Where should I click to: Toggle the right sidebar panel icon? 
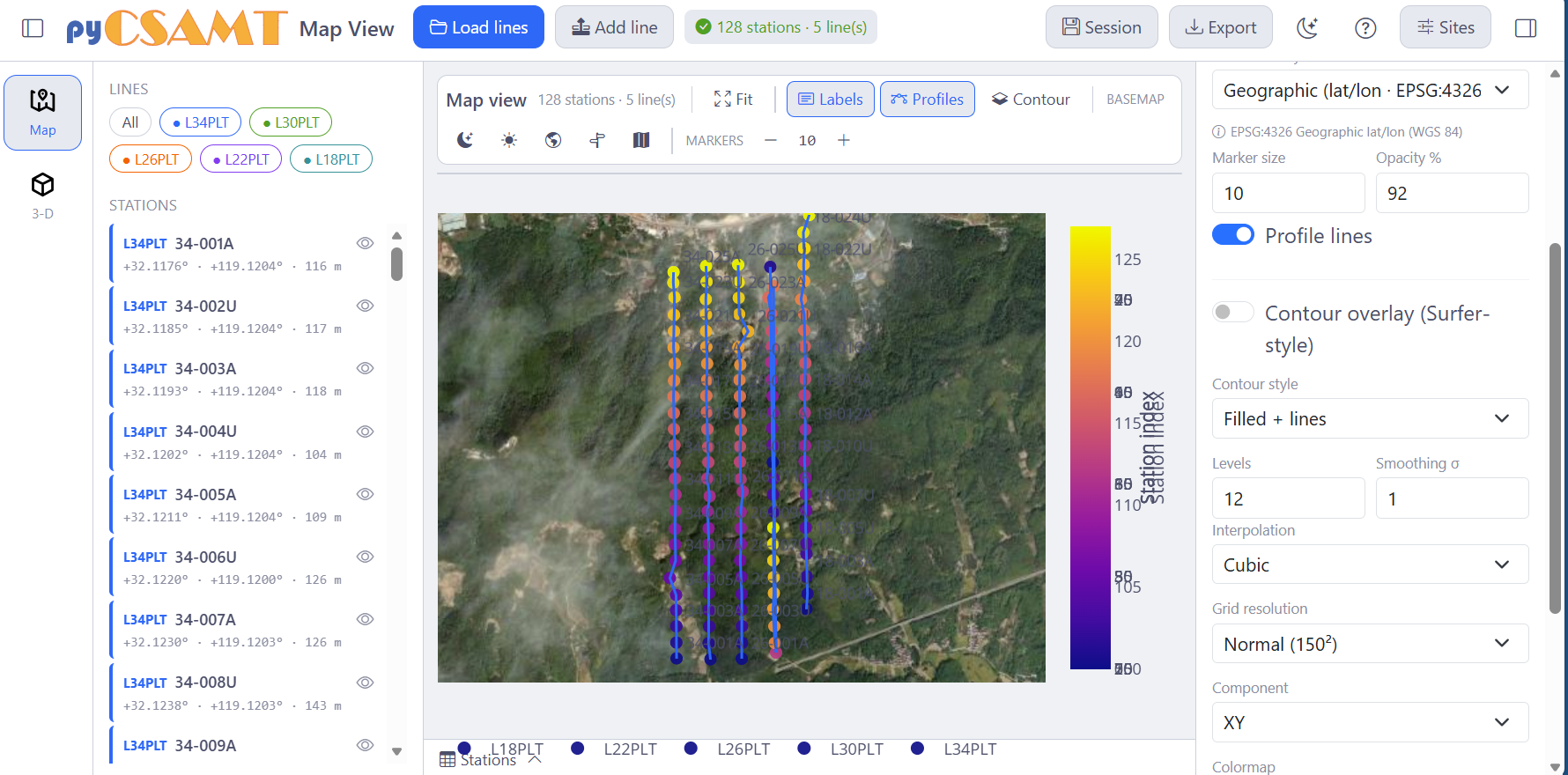pyautogui.click(x=1526, y=28)
